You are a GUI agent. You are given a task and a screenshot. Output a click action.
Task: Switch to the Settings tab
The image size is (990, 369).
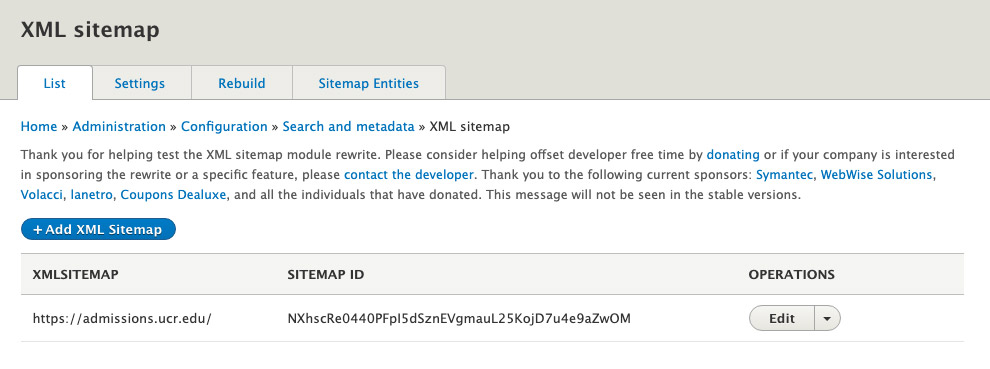tap(140, 83)
